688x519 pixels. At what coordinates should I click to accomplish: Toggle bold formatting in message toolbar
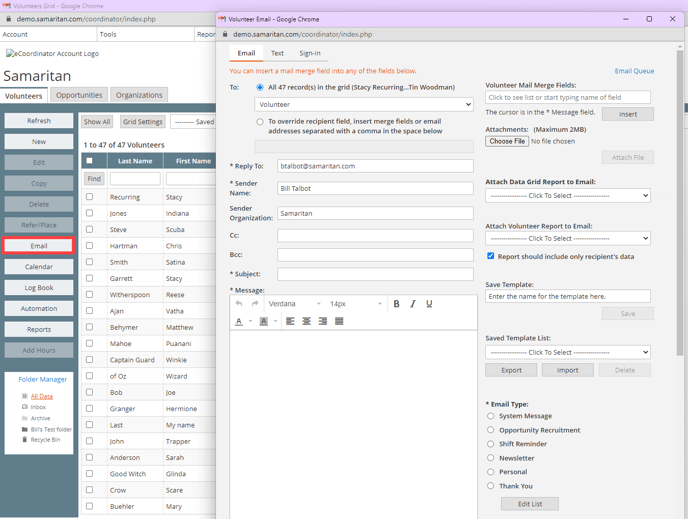(396, 304)
